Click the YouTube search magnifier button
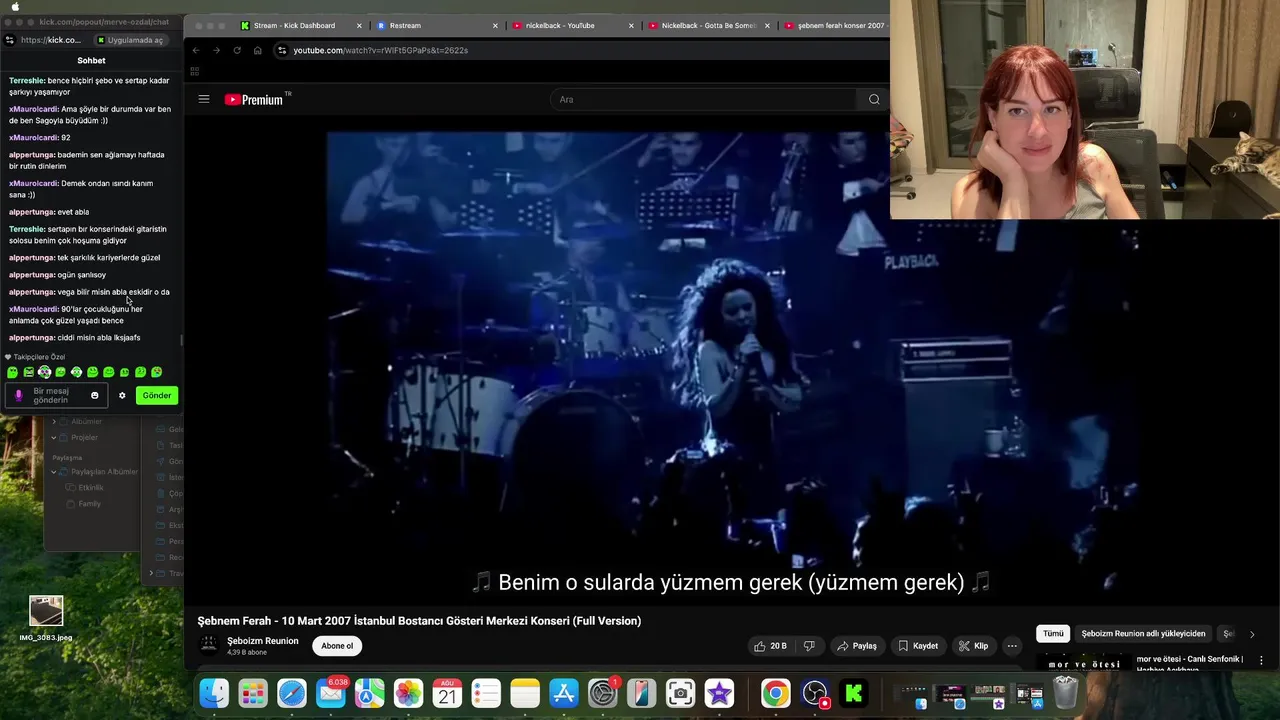 pos(874,99)
